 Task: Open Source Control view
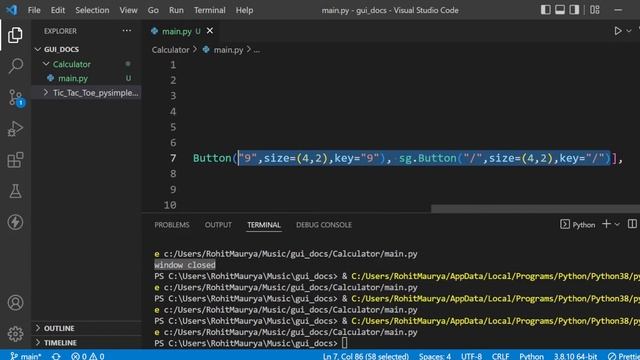tap(16, 98)
